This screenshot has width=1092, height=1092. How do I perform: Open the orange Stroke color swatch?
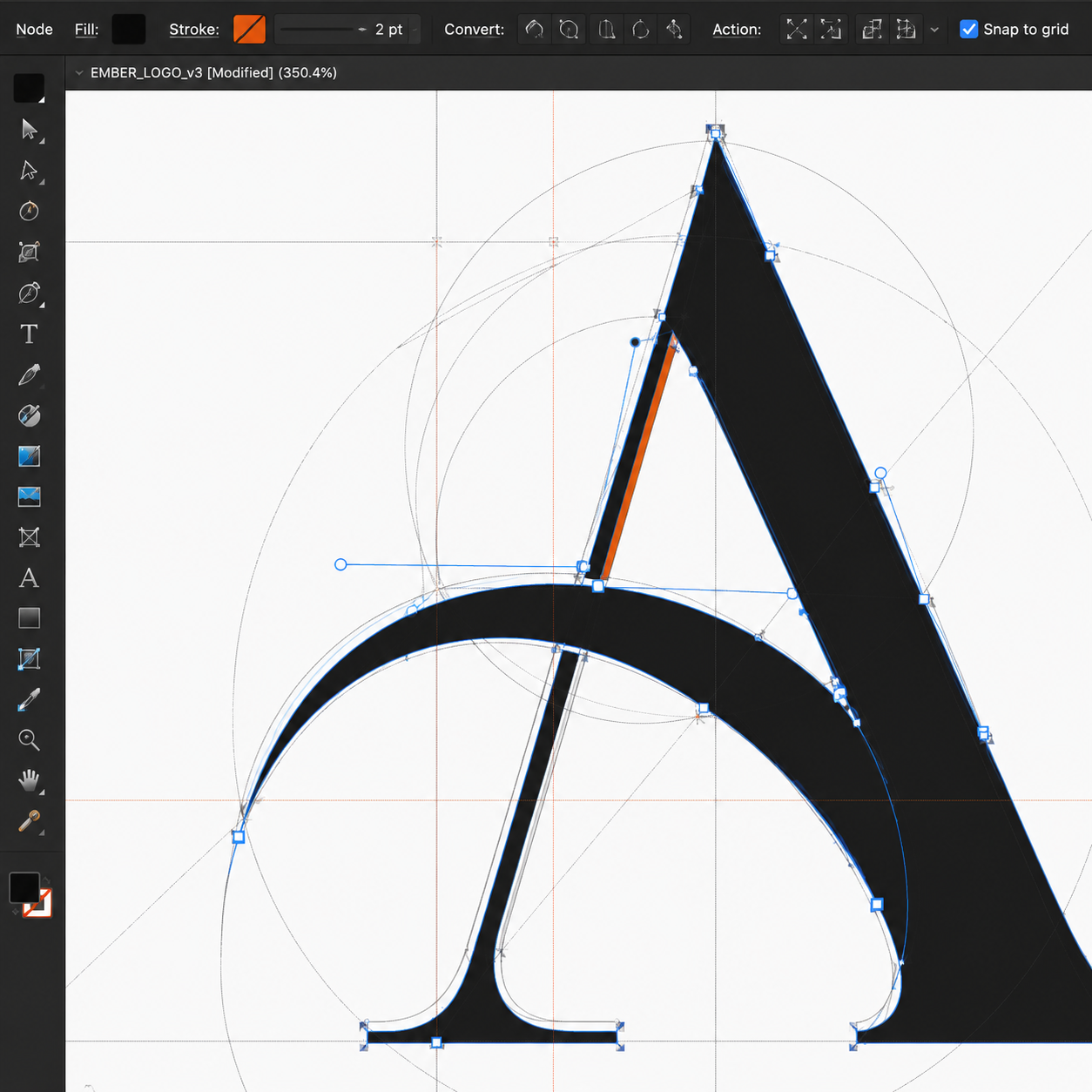pos(249,30)
